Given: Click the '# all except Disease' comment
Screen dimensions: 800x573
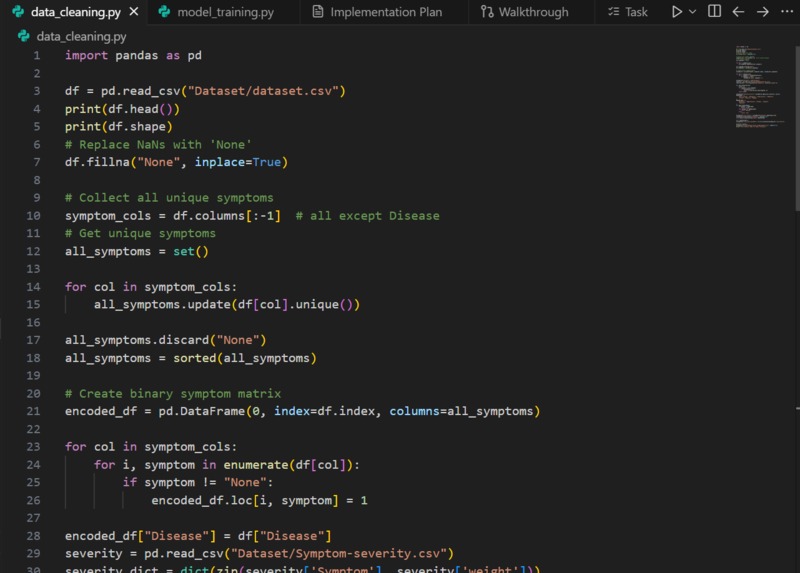Looking at the screenshot, I should (367, 216).
